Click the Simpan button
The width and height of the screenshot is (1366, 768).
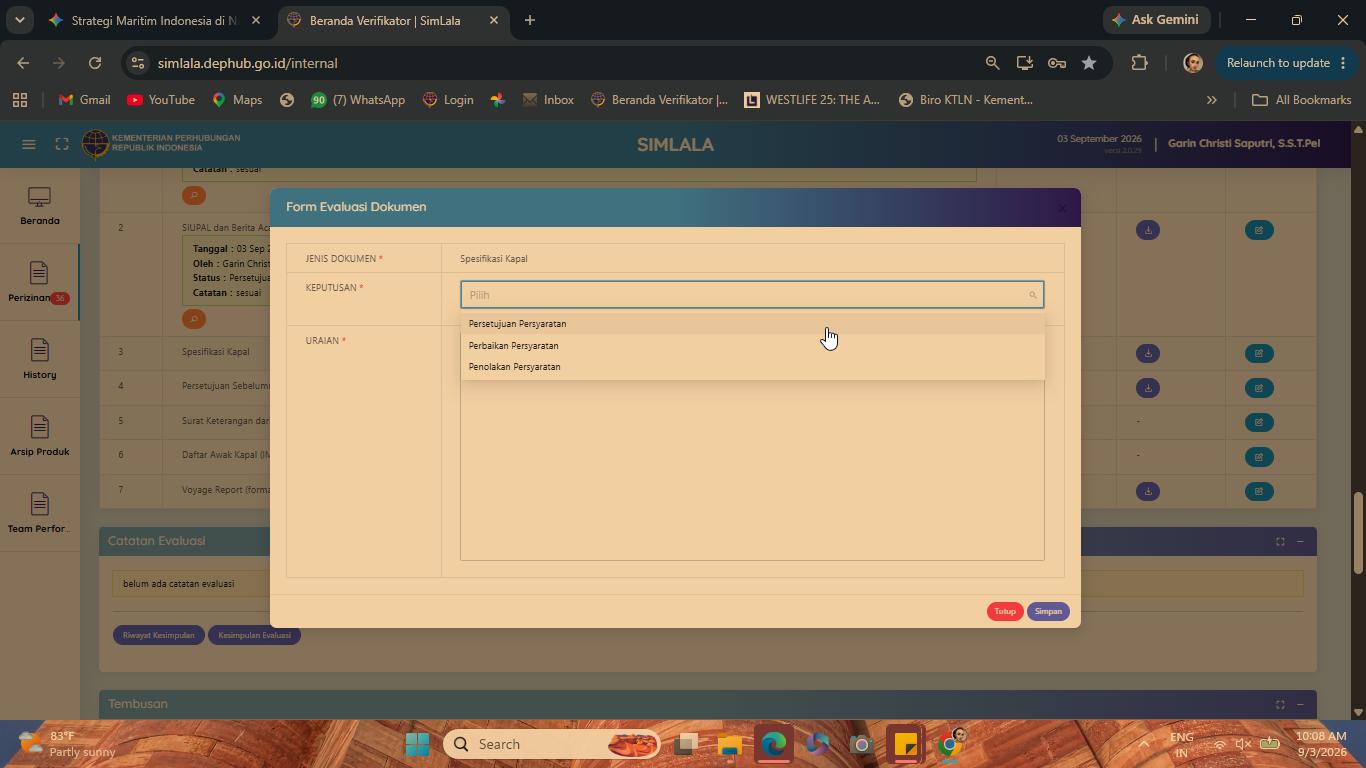(1048, 611)
